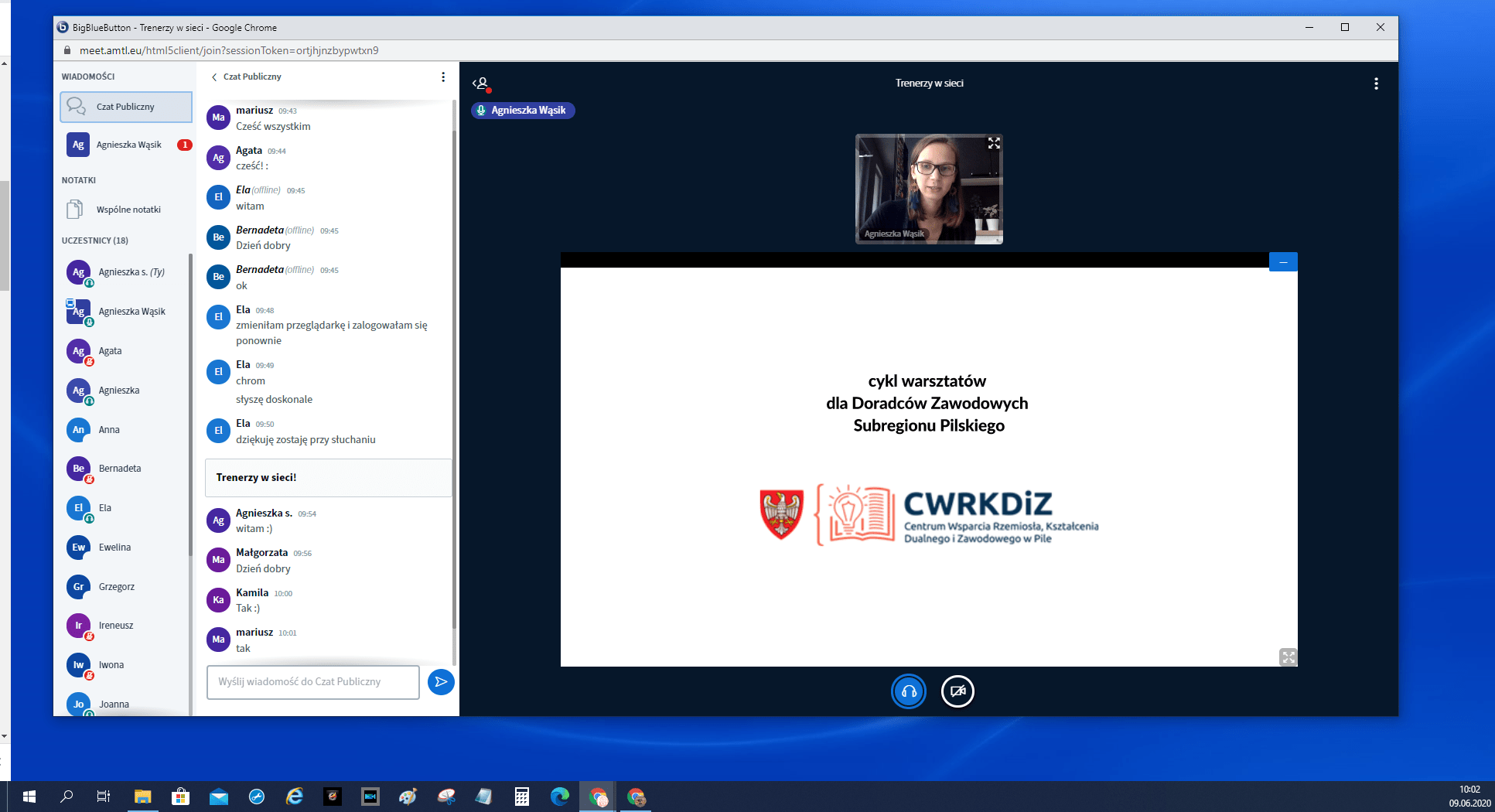
Task: Open private chat with Agnieszka Wąsik
Action: click(x=128, y=145)
